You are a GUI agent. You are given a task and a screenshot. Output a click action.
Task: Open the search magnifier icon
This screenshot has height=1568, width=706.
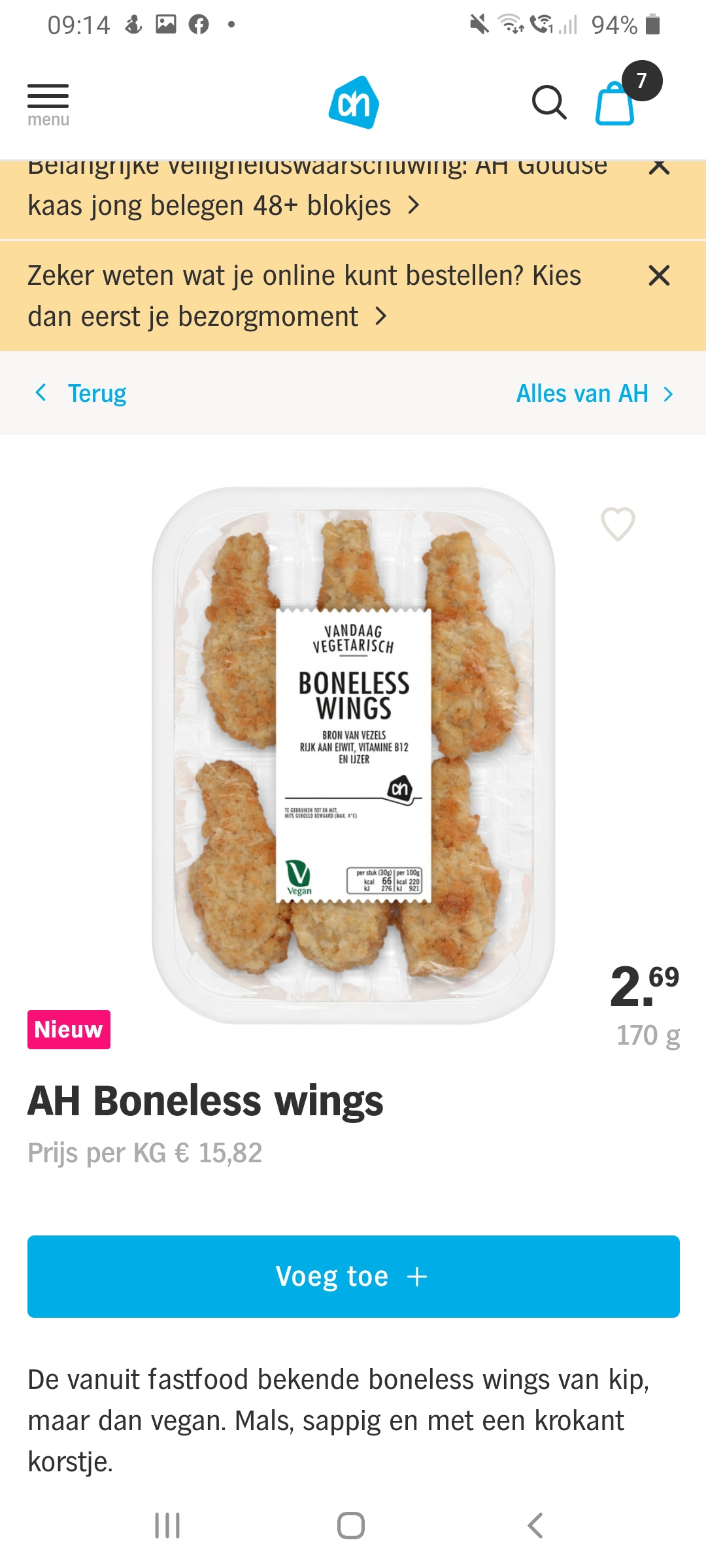coord(548,103)
